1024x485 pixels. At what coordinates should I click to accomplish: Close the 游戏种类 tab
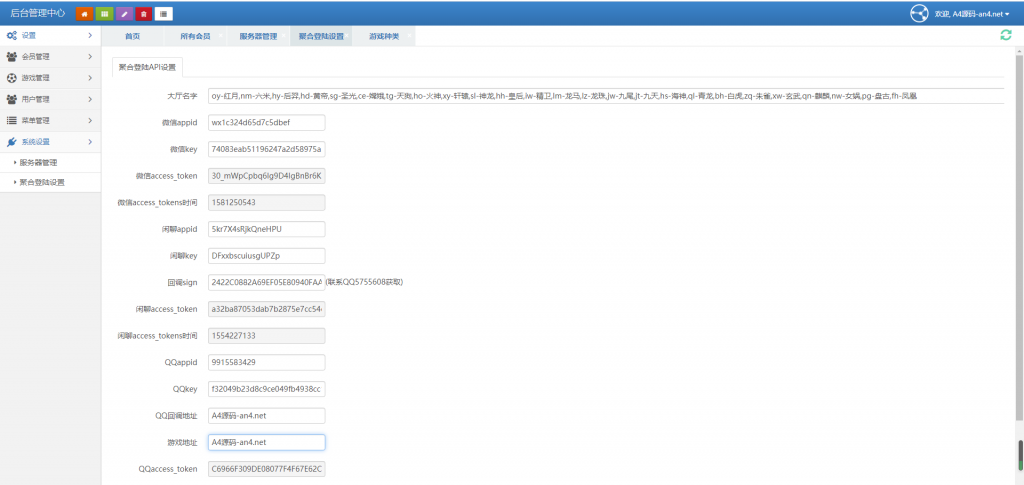[410, 36]
